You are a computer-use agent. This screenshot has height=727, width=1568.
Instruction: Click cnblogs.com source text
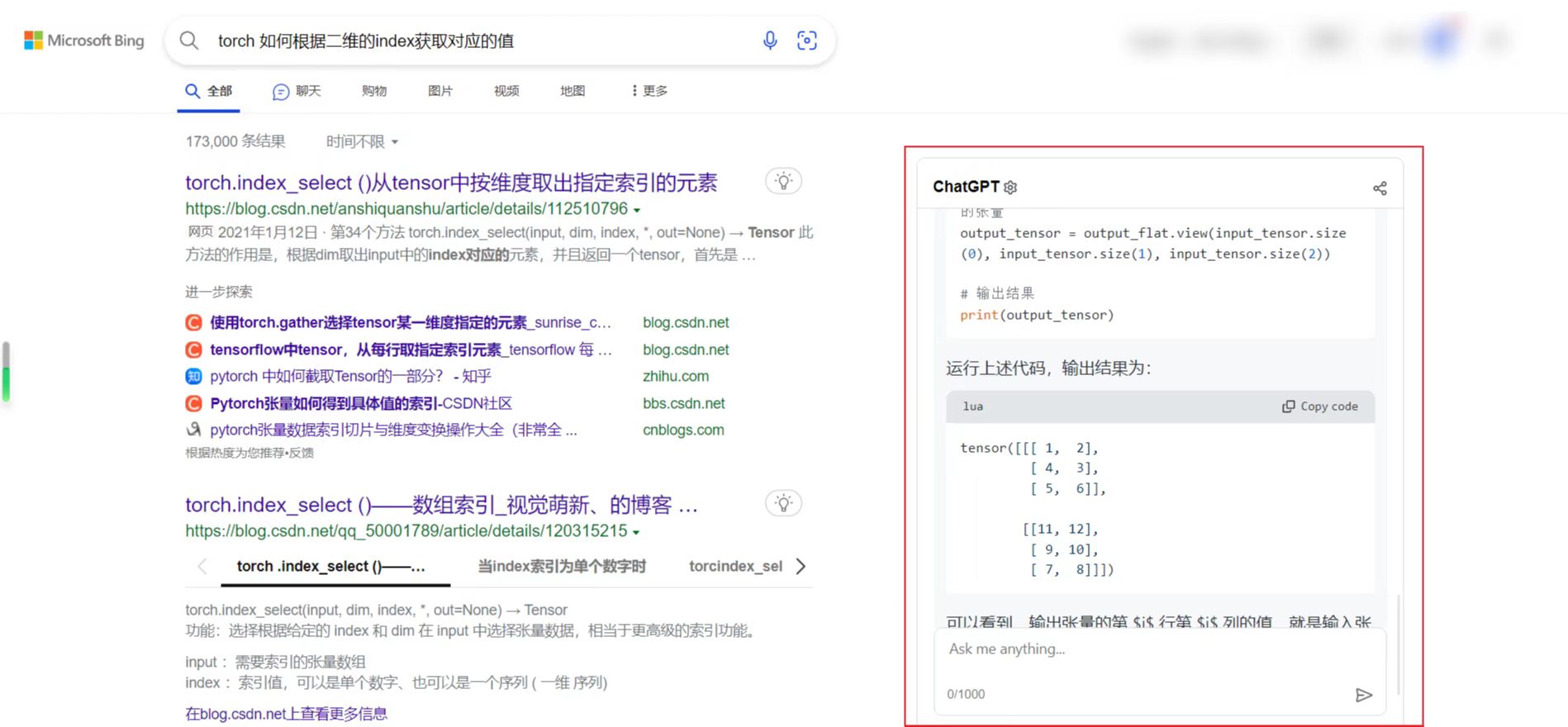[x=683, y=430]
